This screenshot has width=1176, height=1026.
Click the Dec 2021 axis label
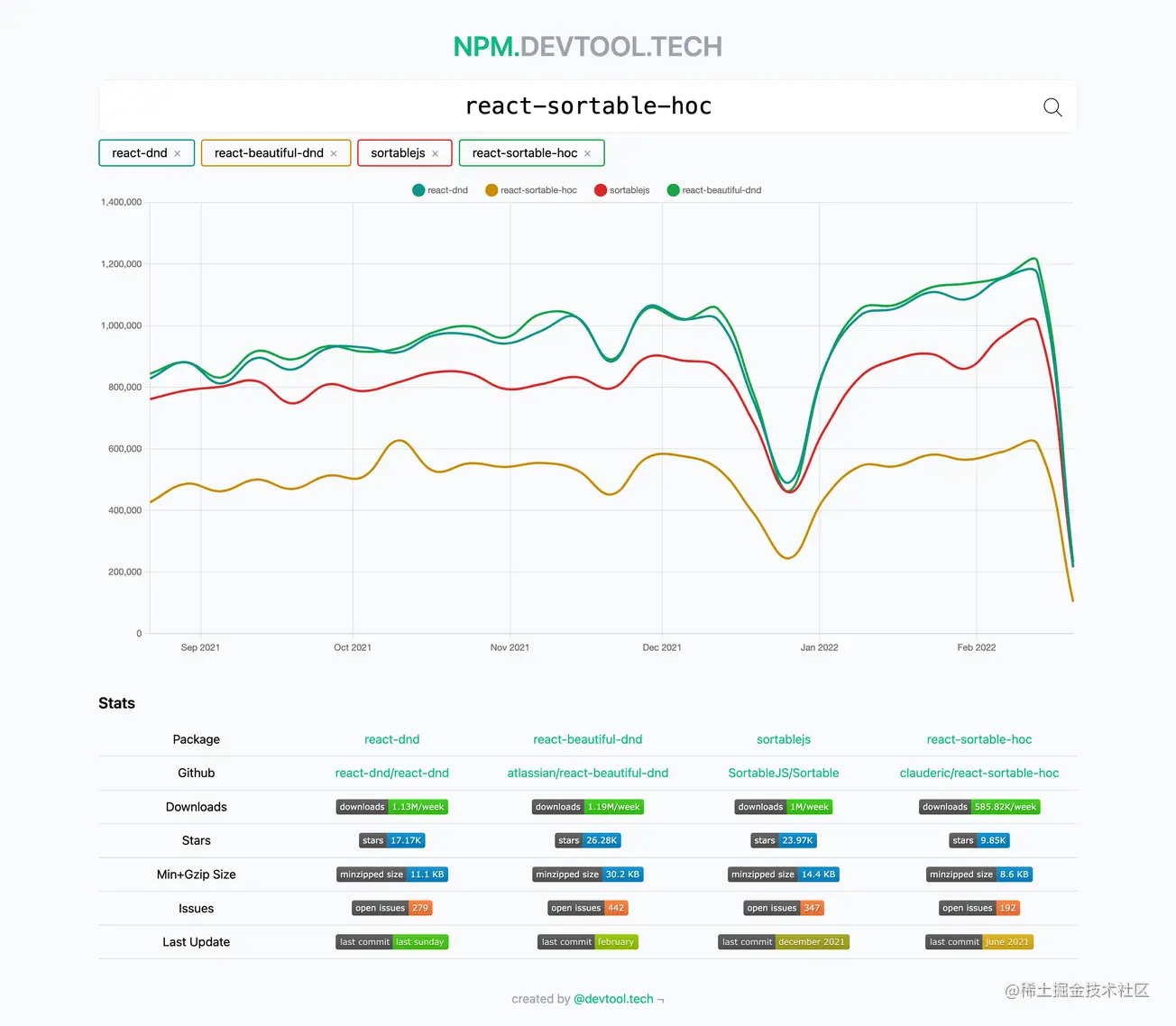662,647
